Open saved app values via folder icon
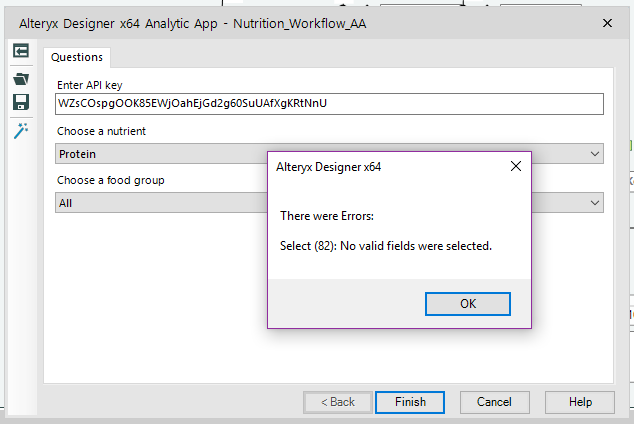The height and width of the screenshot is (424, 634). point(21,78)
